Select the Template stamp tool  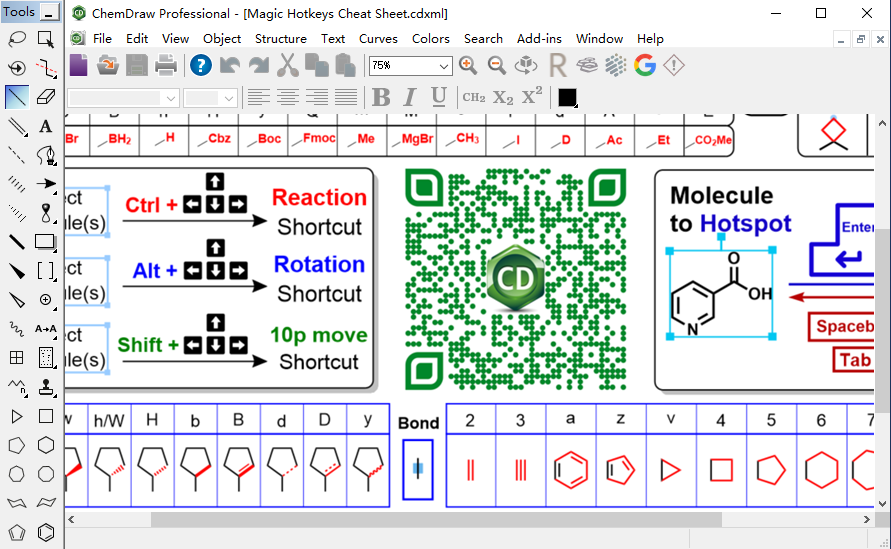(x=45, y=387)
